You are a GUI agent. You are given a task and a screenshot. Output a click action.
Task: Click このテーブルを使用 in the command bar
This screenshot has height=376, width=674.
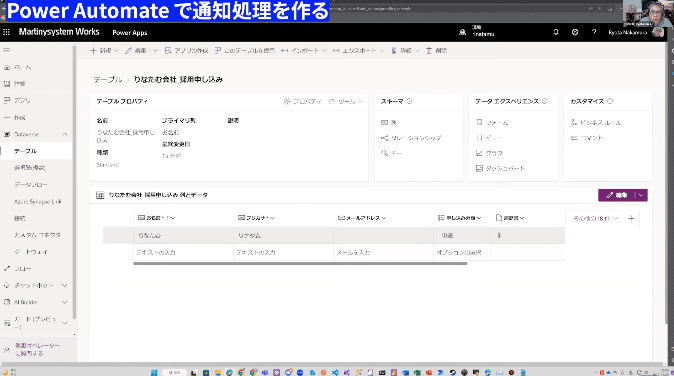pyautogui.click(x=245, y=50)
